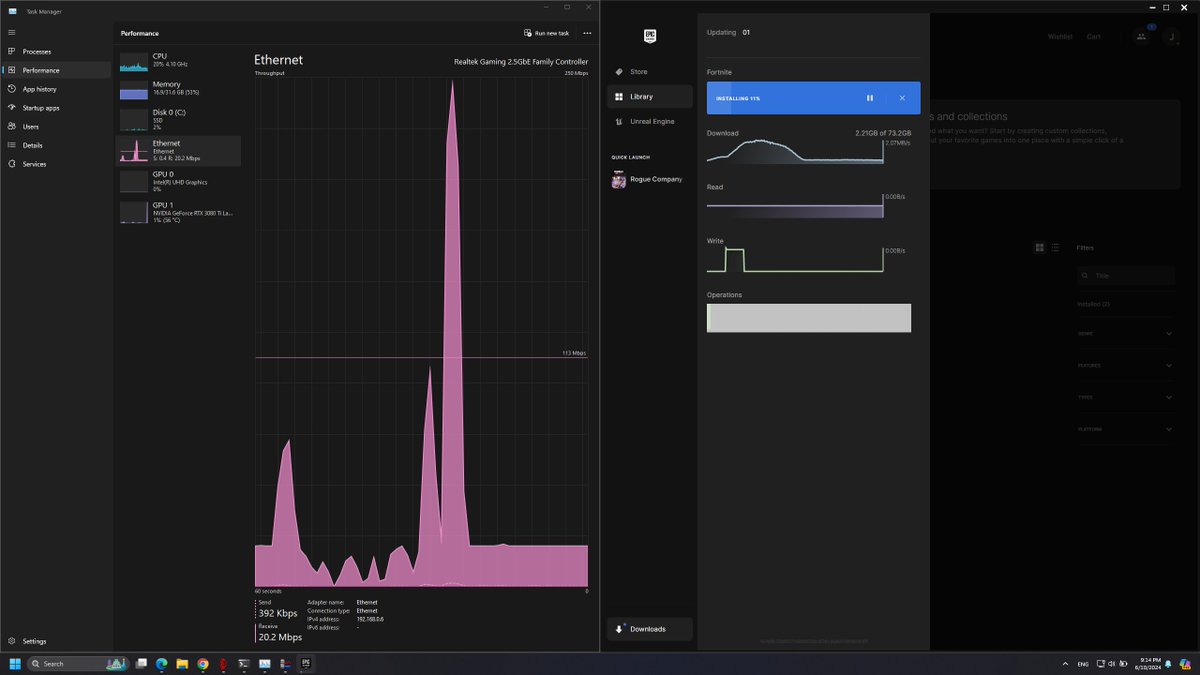Open File Explorer from taskbar

coord(182,663)
